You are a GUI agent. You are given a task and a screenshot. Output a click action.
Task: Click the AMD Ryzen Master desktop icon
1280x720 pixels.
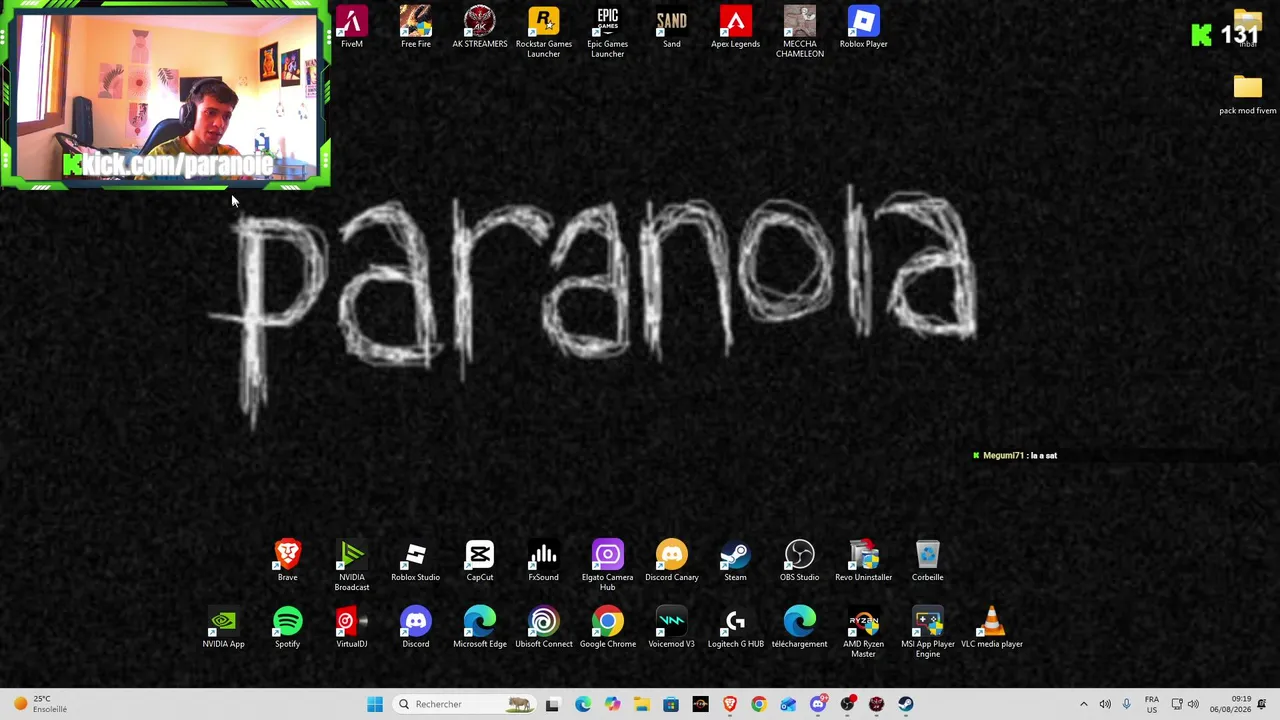coord(864,633)
